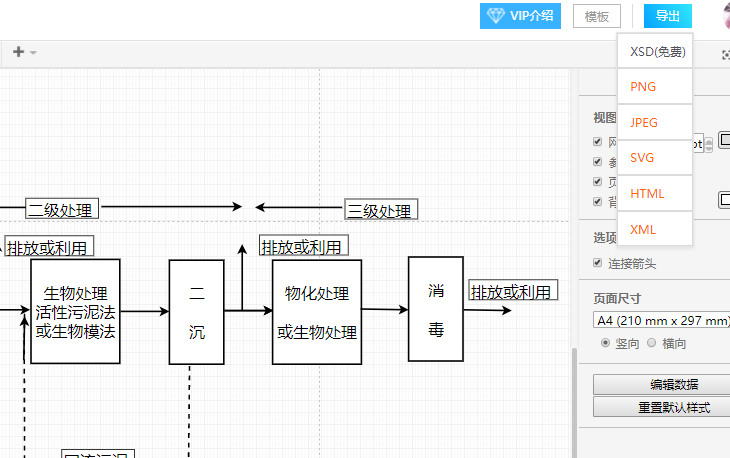This screenshot has height=458, width=730.
Task: Select SVG from export menu
Action: 655,158
